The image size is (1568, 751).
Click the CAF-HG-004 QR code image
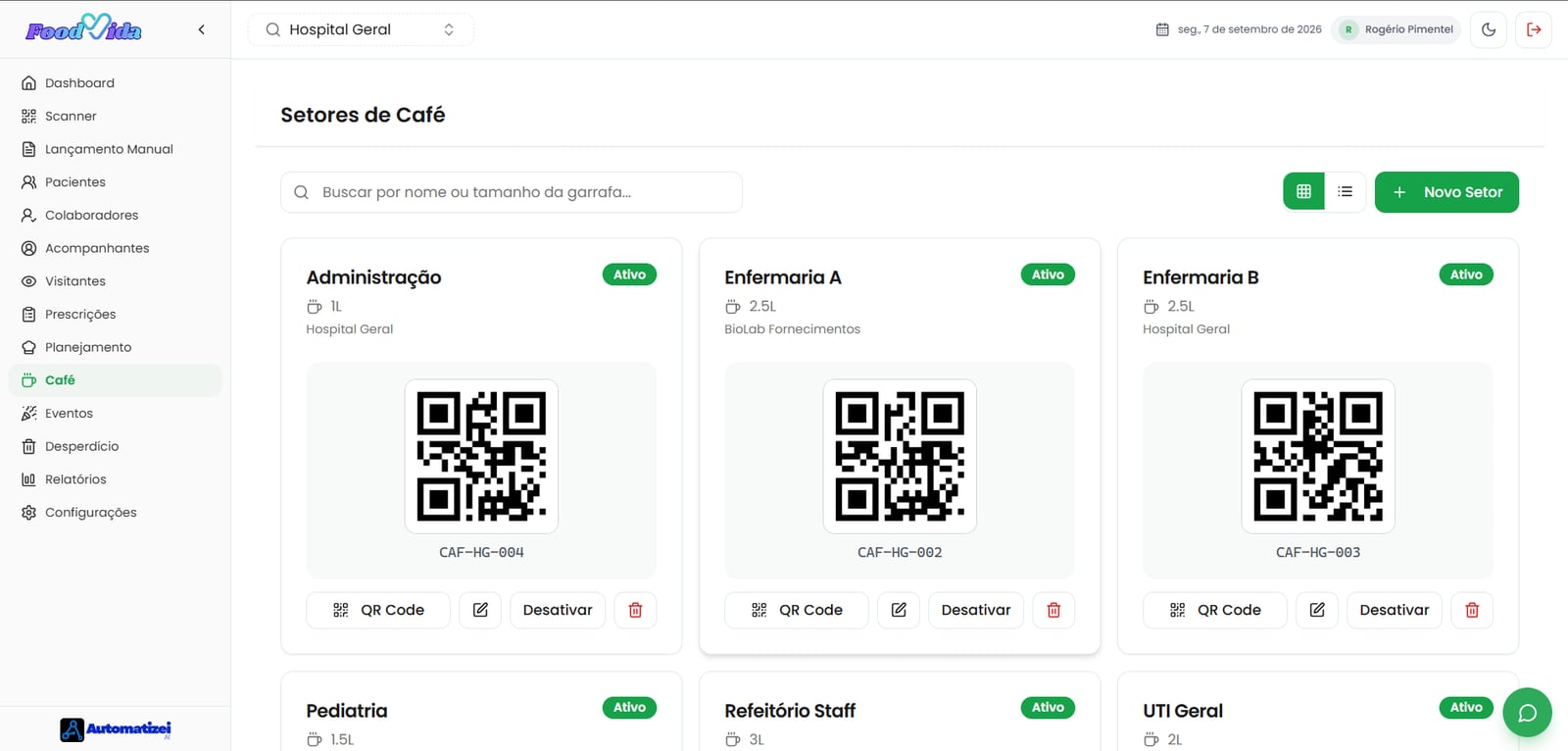point(481,457)
